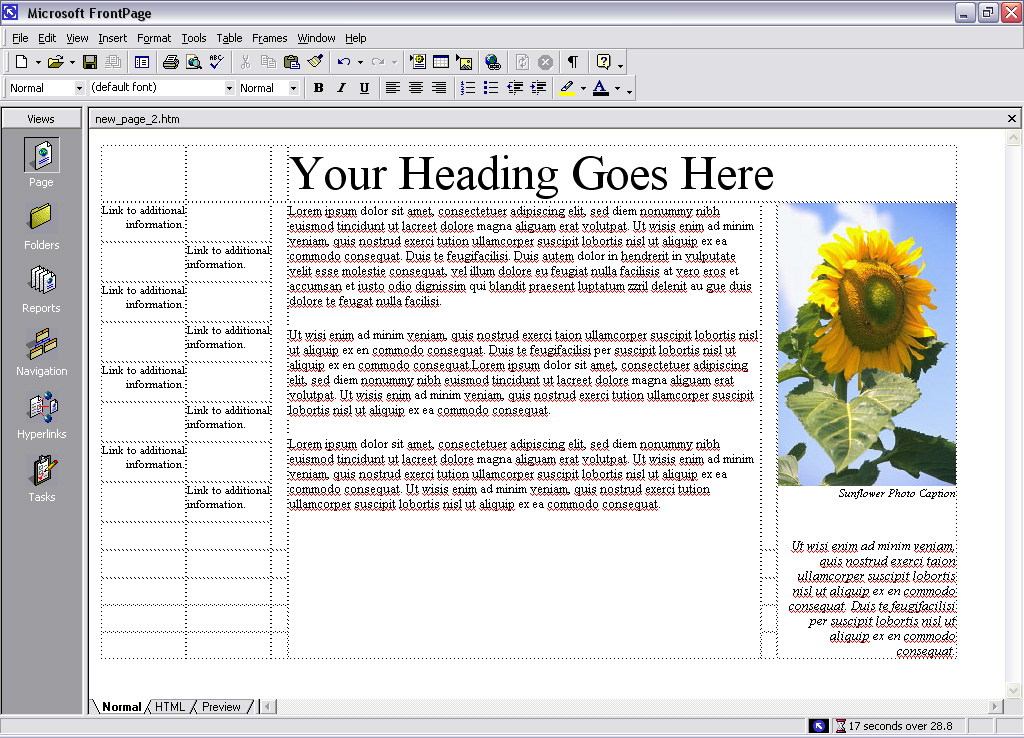
Task: Click the sunflower photo in the page
Action: point(866,343)
